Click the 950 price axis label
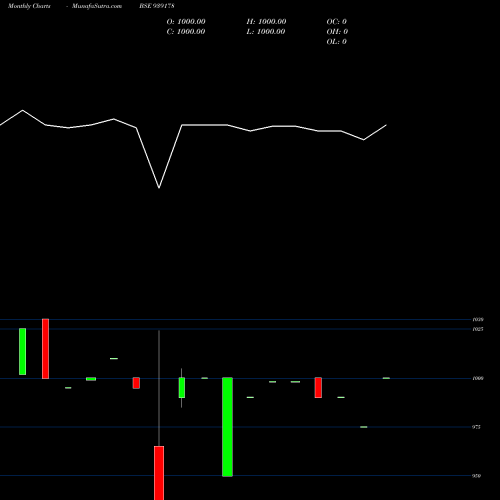Image resolution: width=500 pixels, height=500 pixels. click(x=477, y=476)
